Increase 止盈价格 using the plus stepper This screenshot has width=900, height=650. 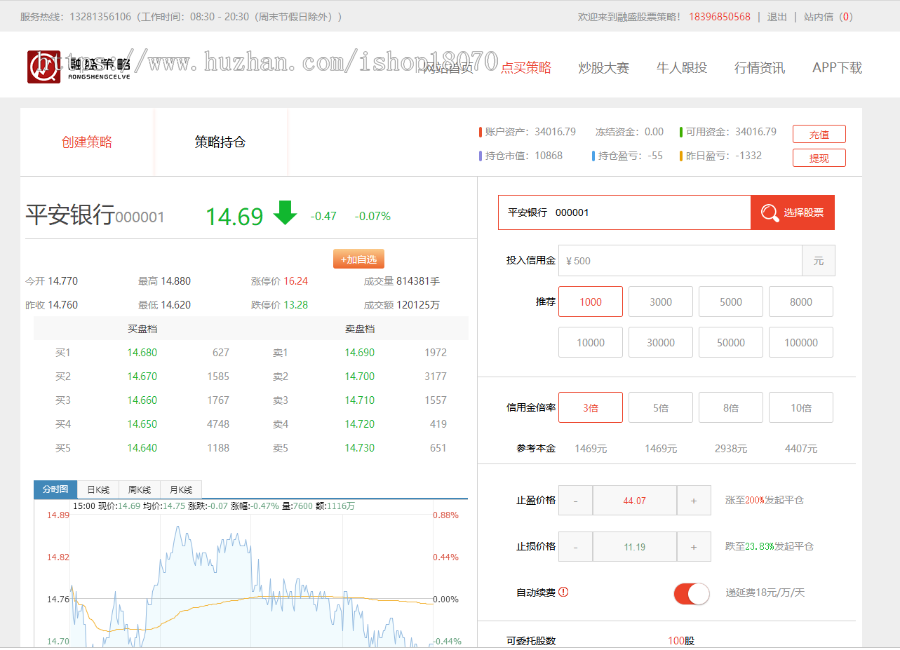[x=694, y=500]
